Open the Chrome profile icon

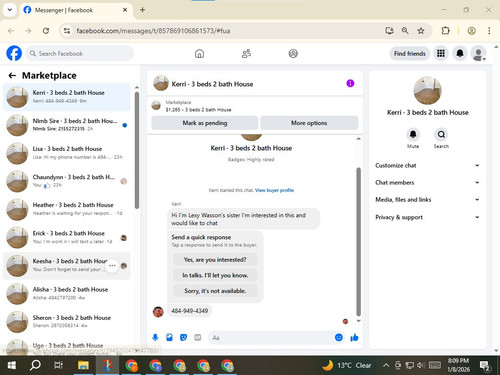point(471,31)
